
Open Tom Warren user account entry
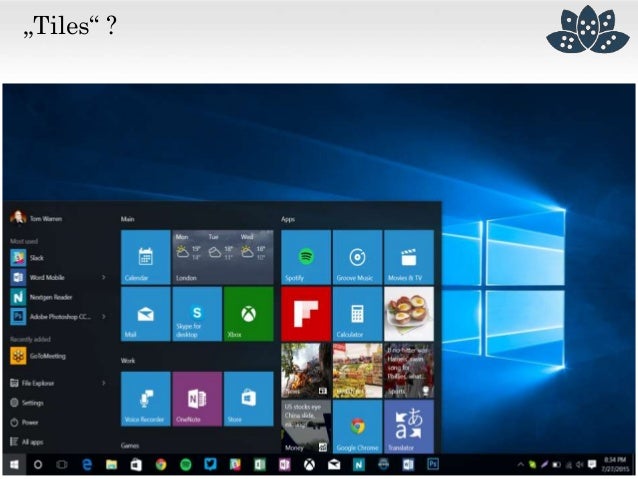pyautogui.click(x=37, y=218)
